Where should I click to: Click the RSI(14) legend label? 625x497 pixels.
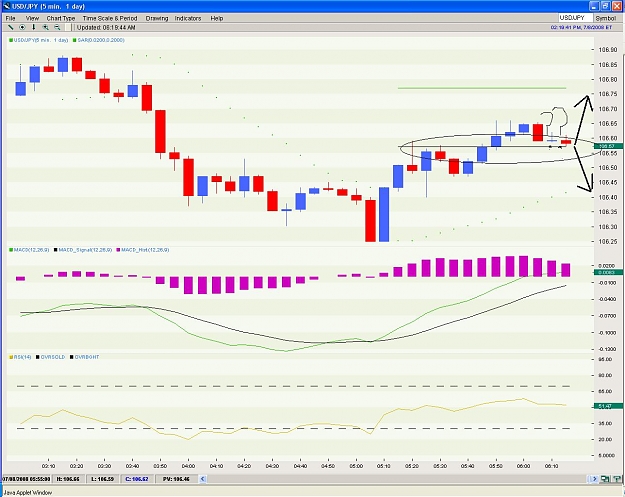(22, 357)
